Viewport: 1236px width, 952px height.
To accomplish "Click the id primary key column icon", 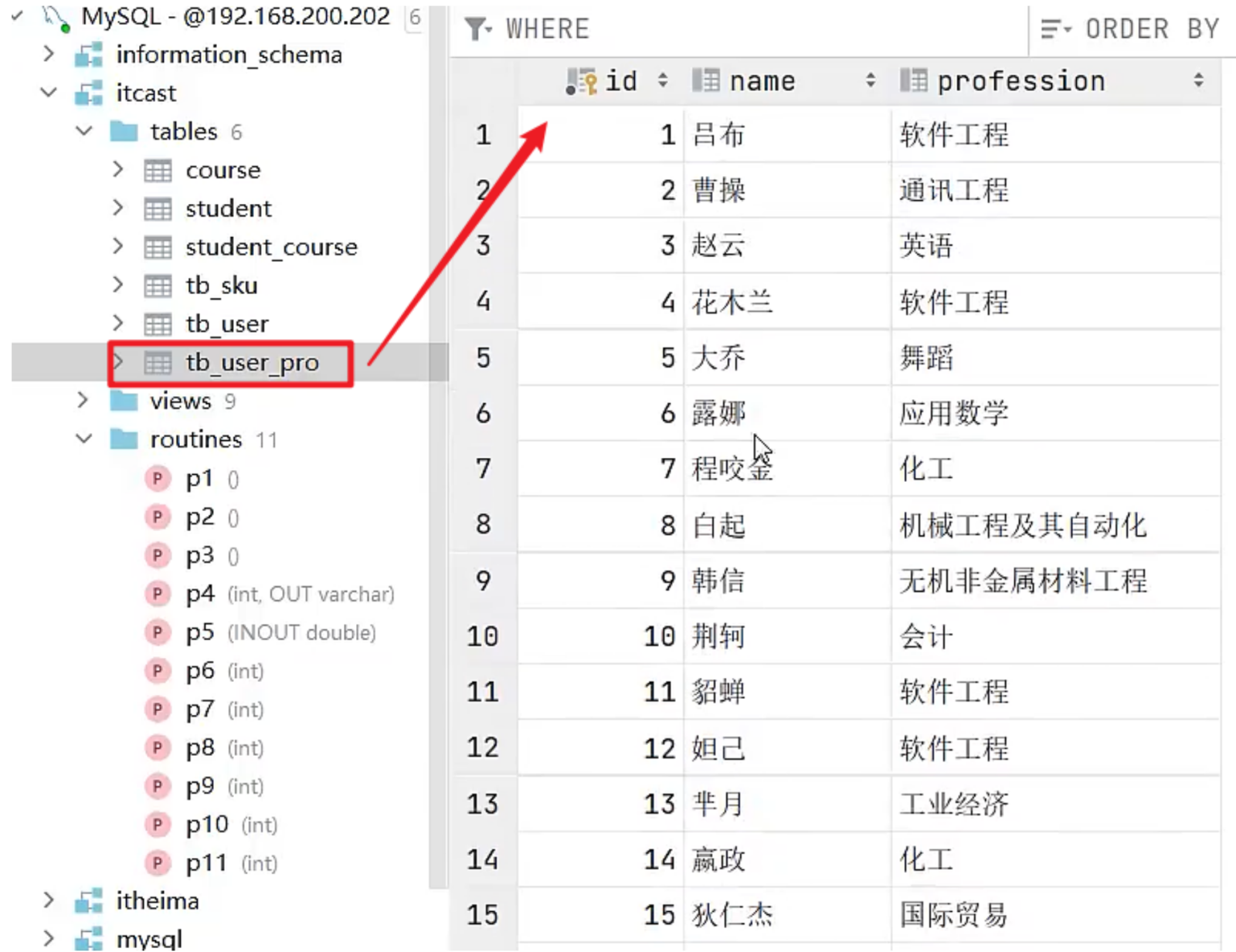I will 581,81.
